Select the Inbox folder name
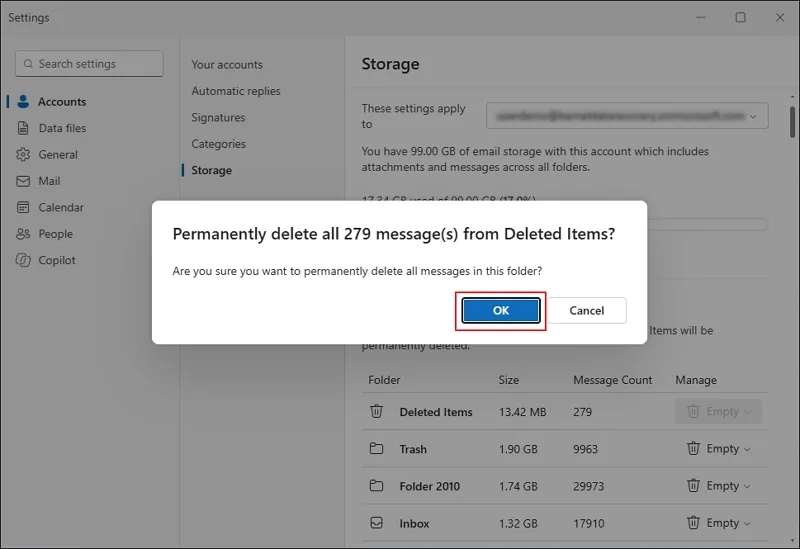The height and width of the screenshot is (549, 800). (x=414, y=524)
